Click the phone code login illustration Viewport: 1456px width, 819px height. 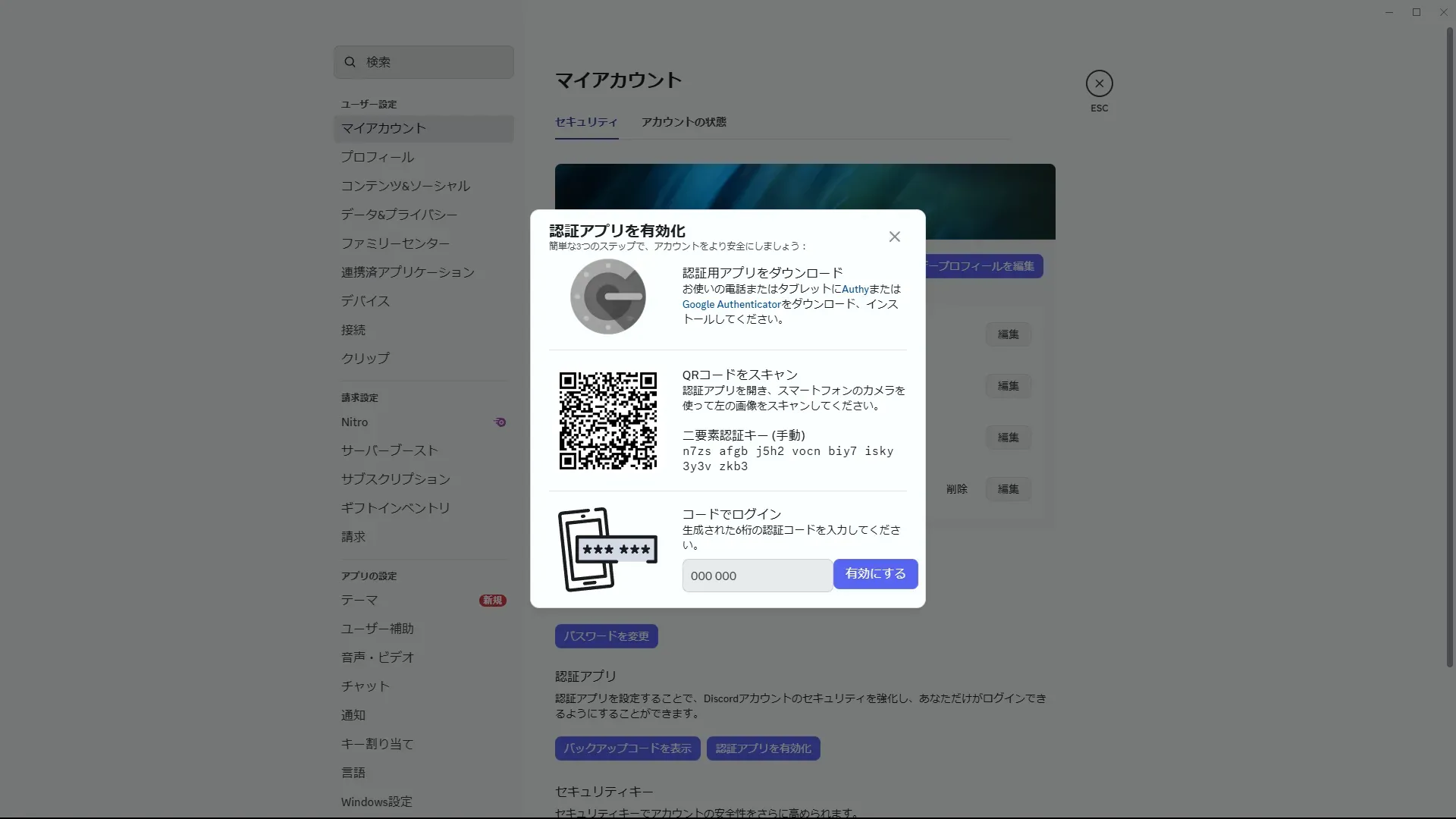click(607, 549)
